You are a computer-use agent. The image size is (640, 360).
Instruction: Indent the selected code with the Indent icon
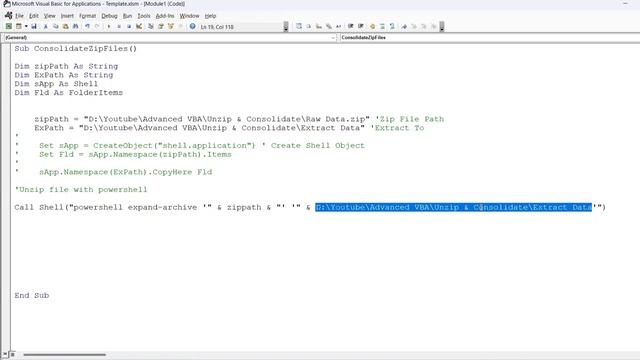351,27
